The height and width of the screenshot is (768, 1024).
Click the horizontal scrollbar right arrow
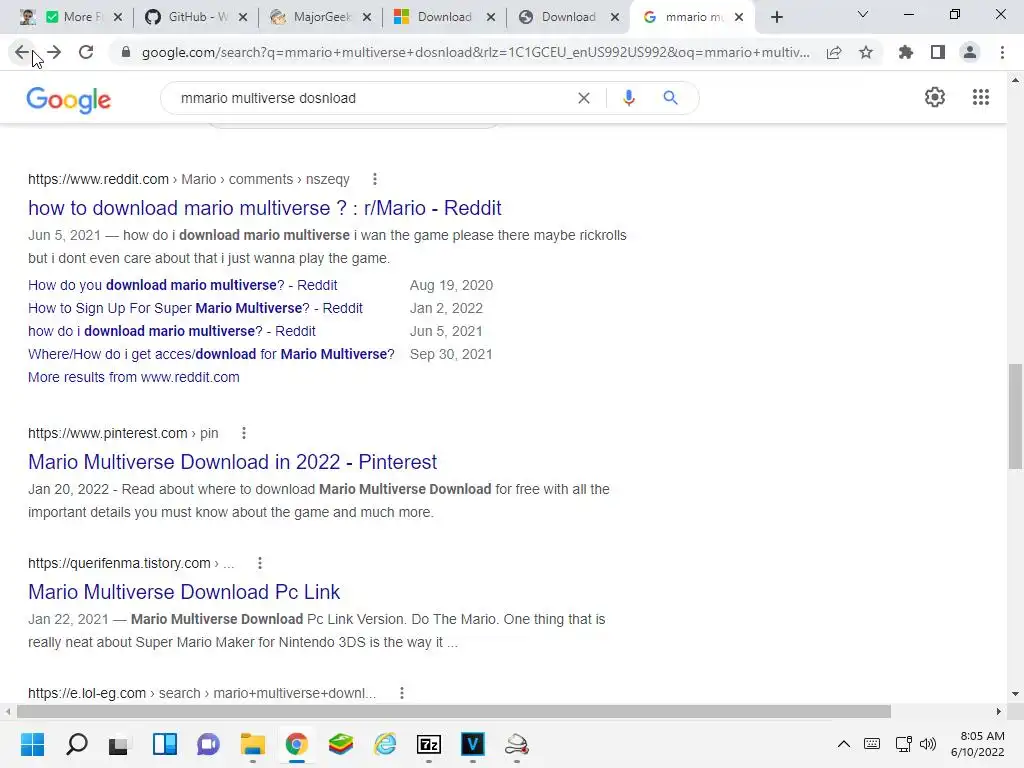(999, 711)
